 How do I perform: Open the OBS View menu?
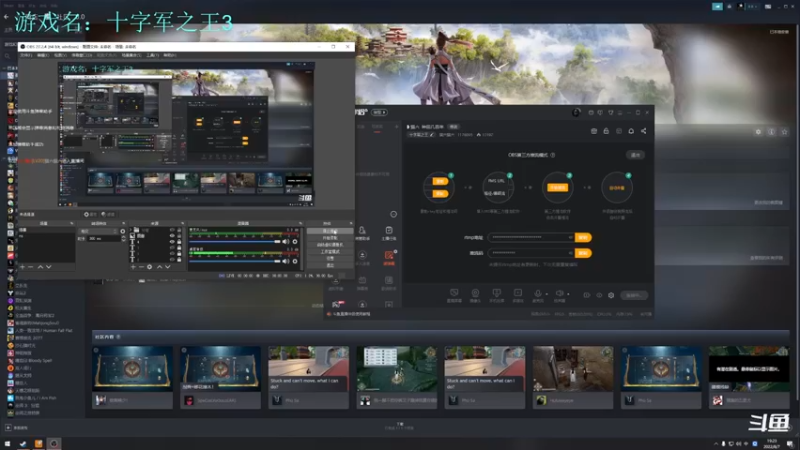pos(60,55)
